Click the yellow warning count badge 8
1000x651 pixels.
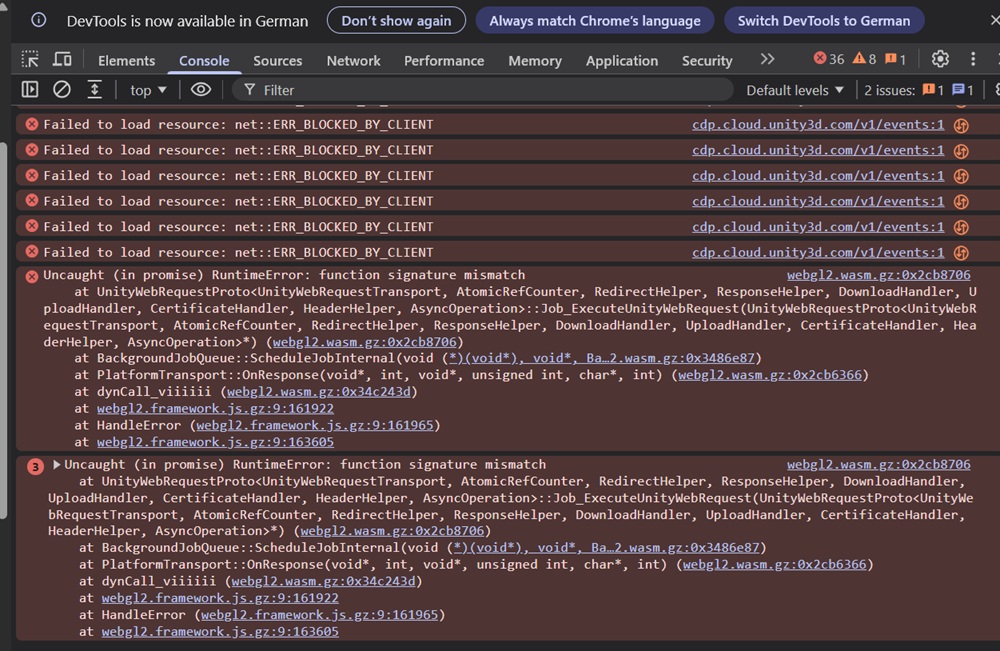(x=865, y=59)
